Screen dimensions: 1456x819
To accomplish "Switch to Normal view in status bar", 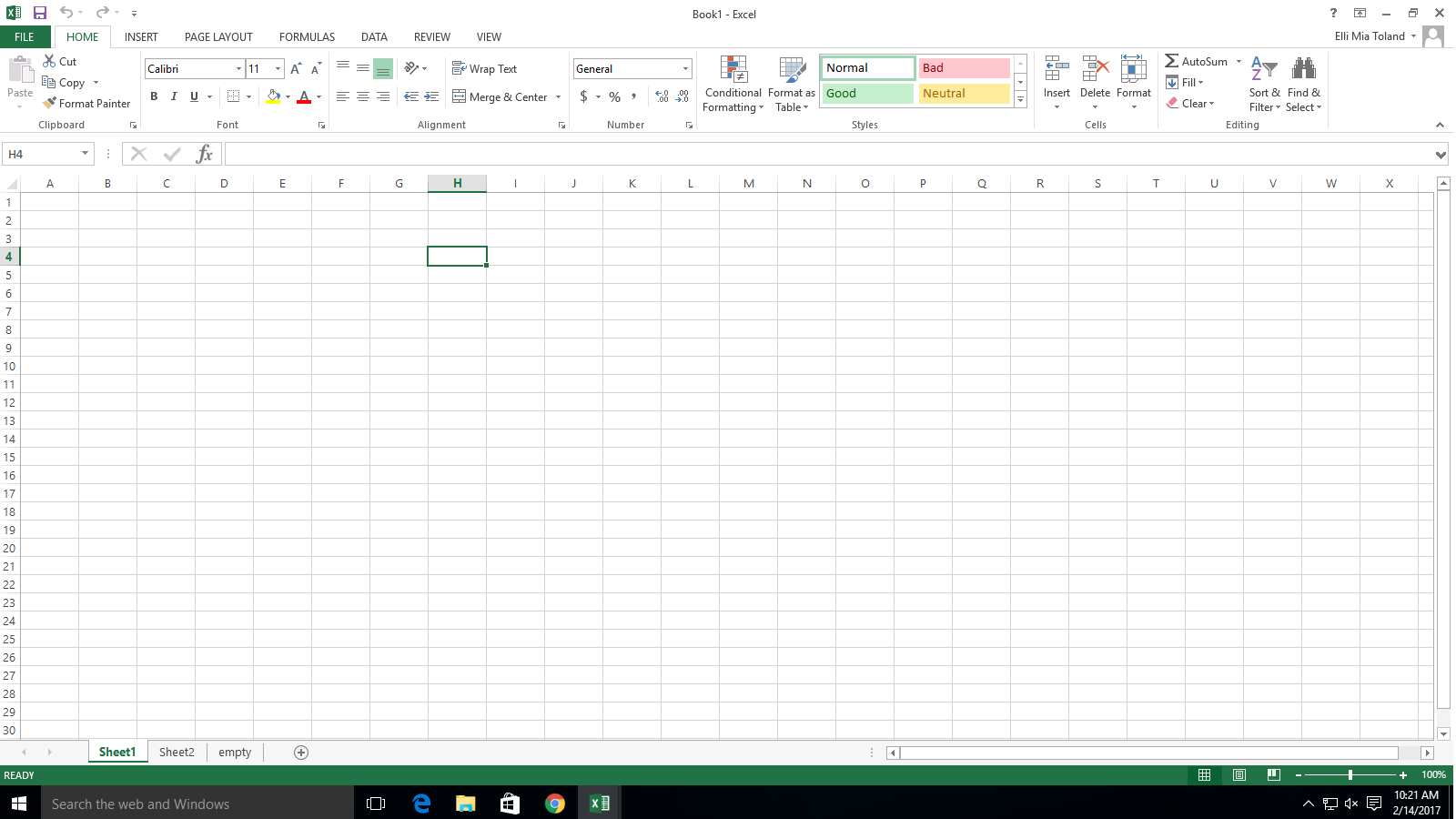I will (1204, 774).
